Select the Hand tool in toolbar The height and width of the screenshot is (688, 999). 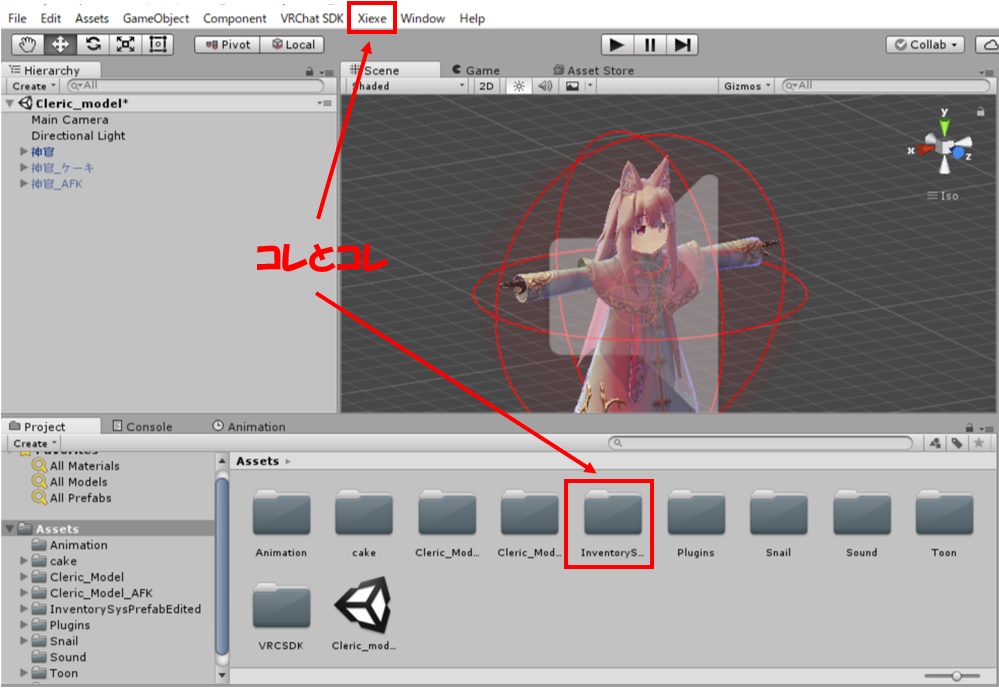(28, 45)
